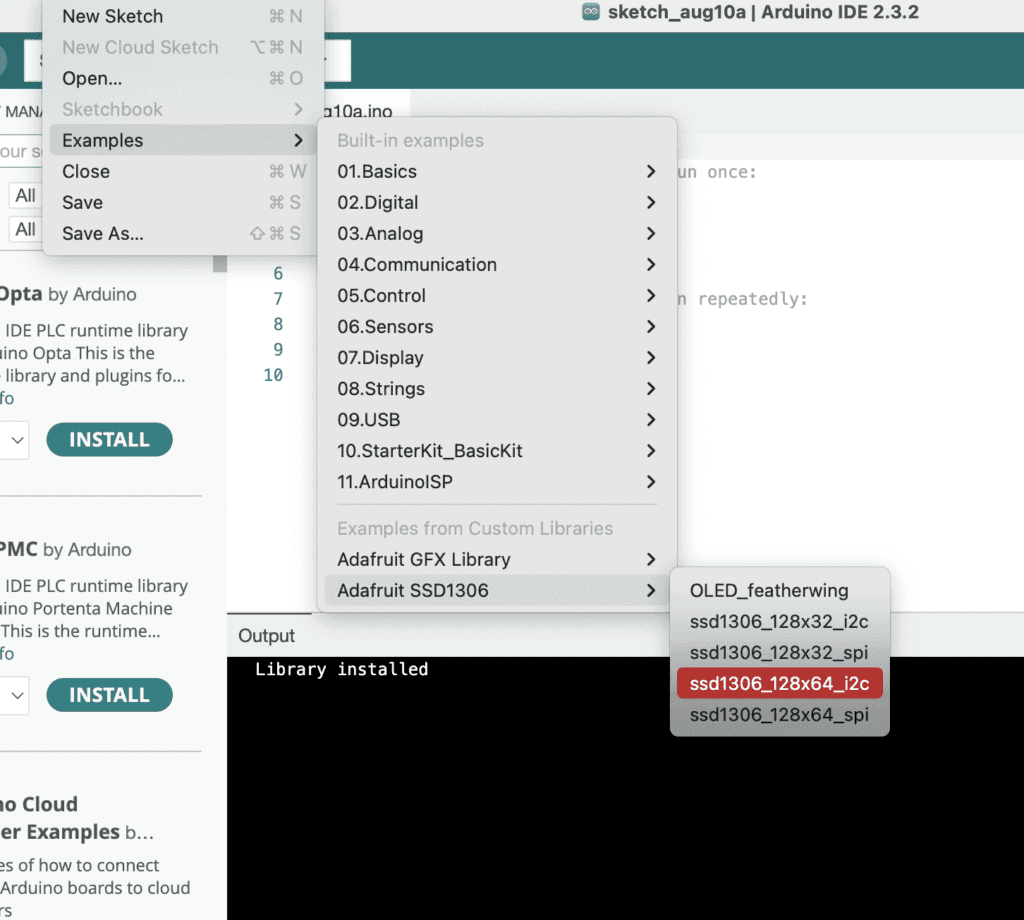Expand the 01.Basics examples submenu
This screenshot has width=1024, height=920.
pyautogui.click(x=497, y=172)
